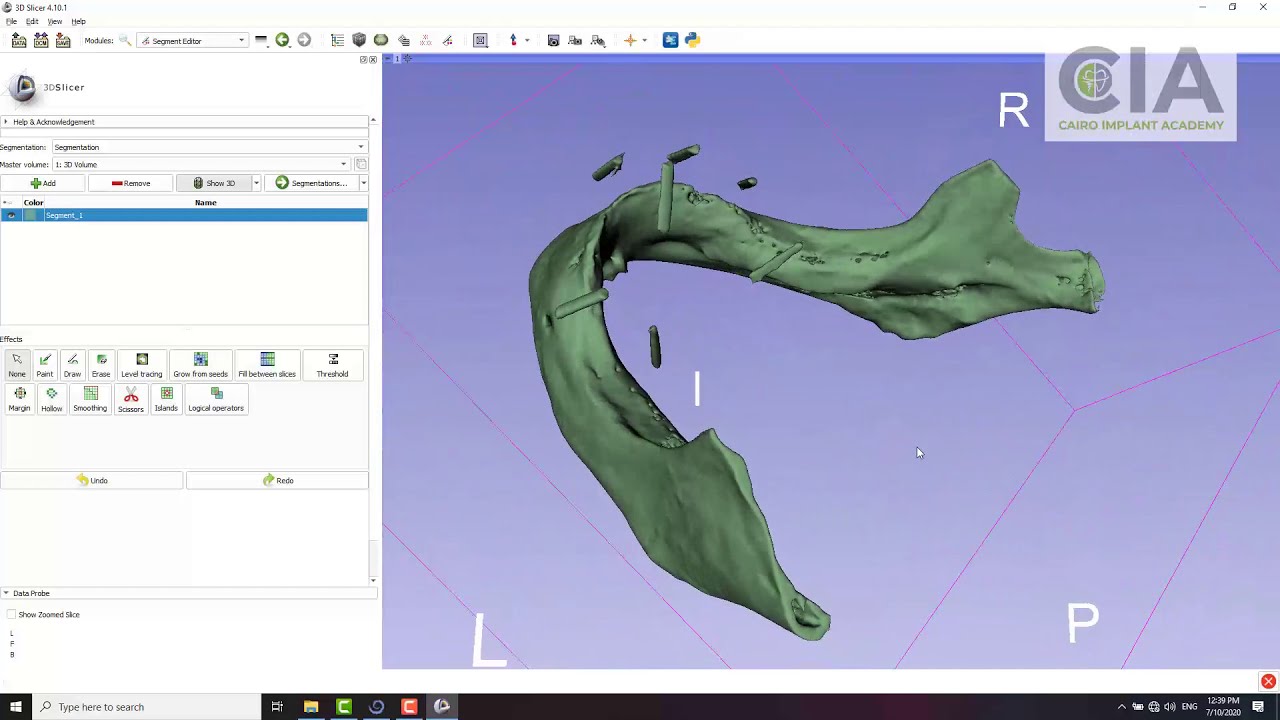
Task: Open Segment_1 color swatch
Action: [x=32, y=215]
